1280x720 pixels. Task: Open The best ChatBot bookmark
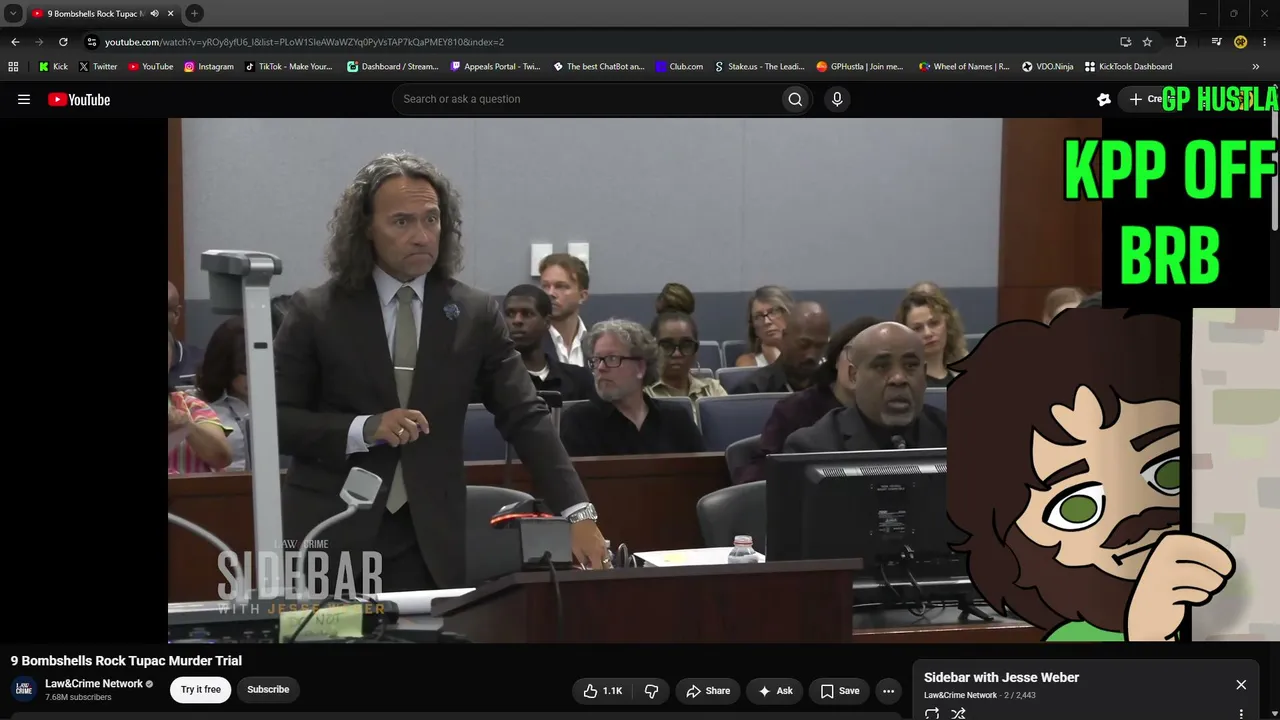[598, 67]
